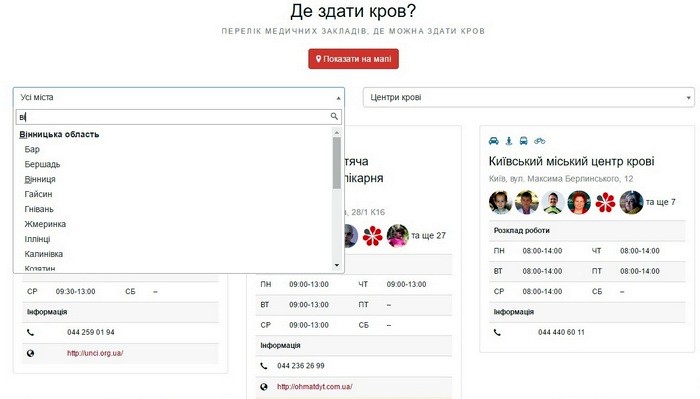The width and height of the screenshot is (700, 399).
Task: Click the dropdown list scrollbar down arrow
Action: coord(337,265)
